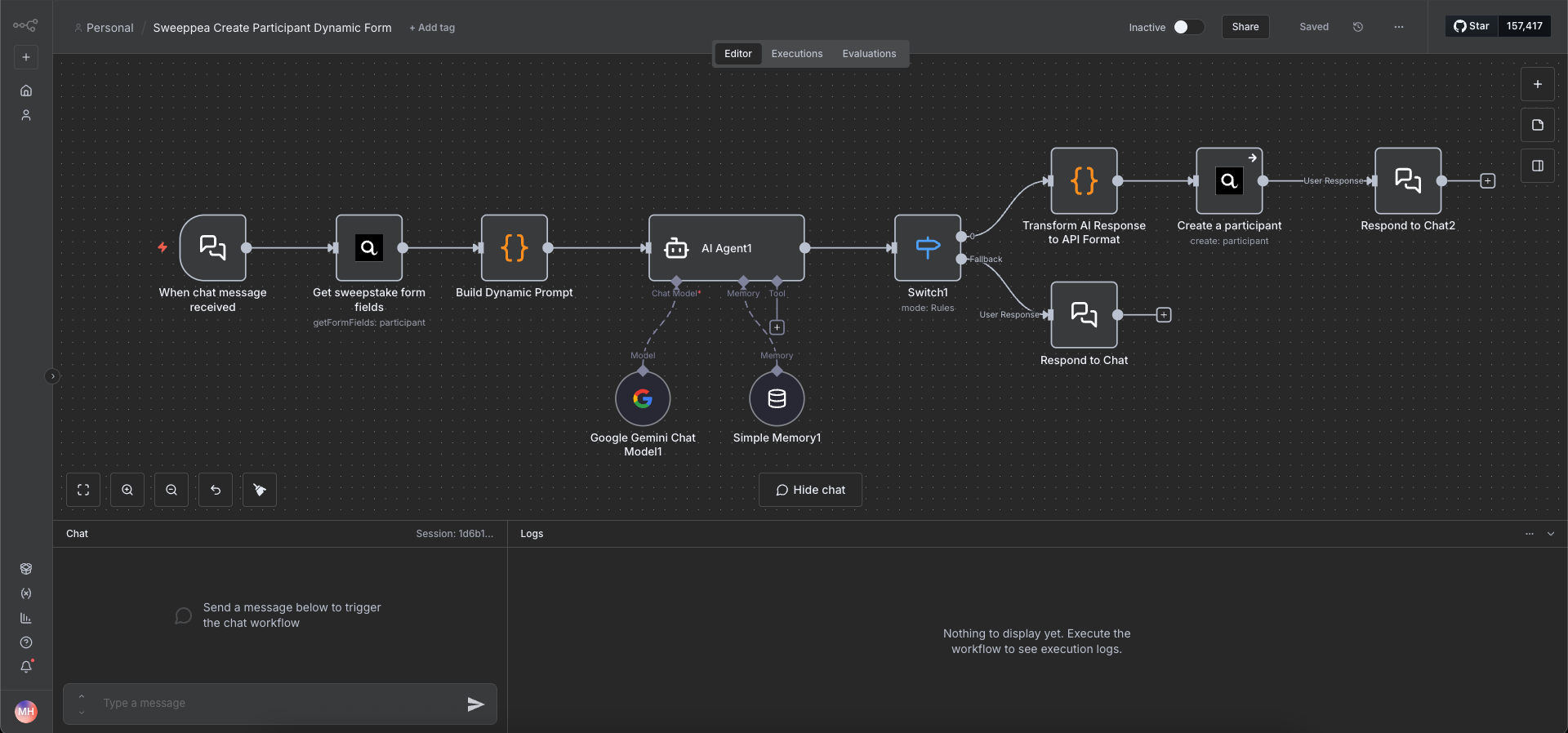The width and height of the screenshot is (1568, 733).
Task: Click the 157,417 star count
Action: click(1524, 26)
